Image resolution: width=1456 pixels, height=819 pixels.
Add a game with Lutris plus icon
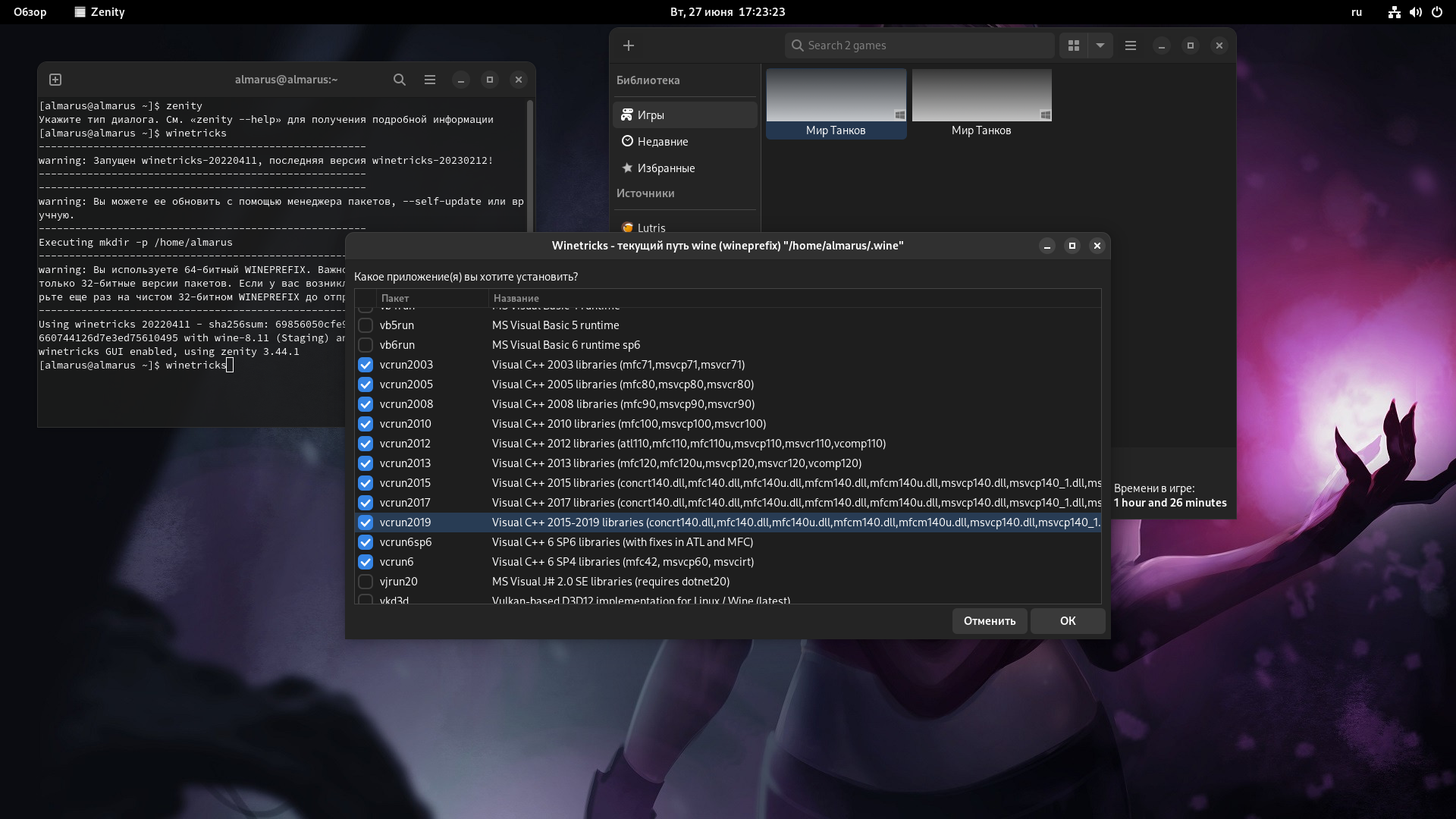tap(629, 45)
